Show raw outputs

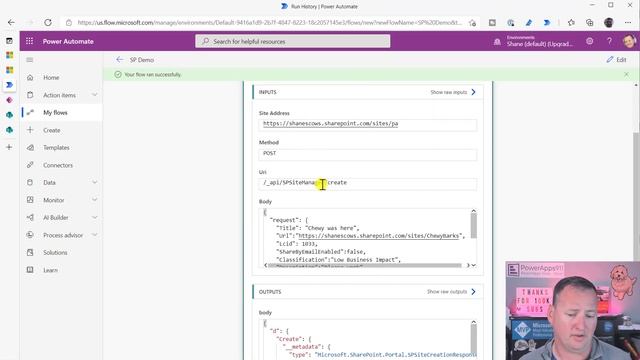point(451,291)
